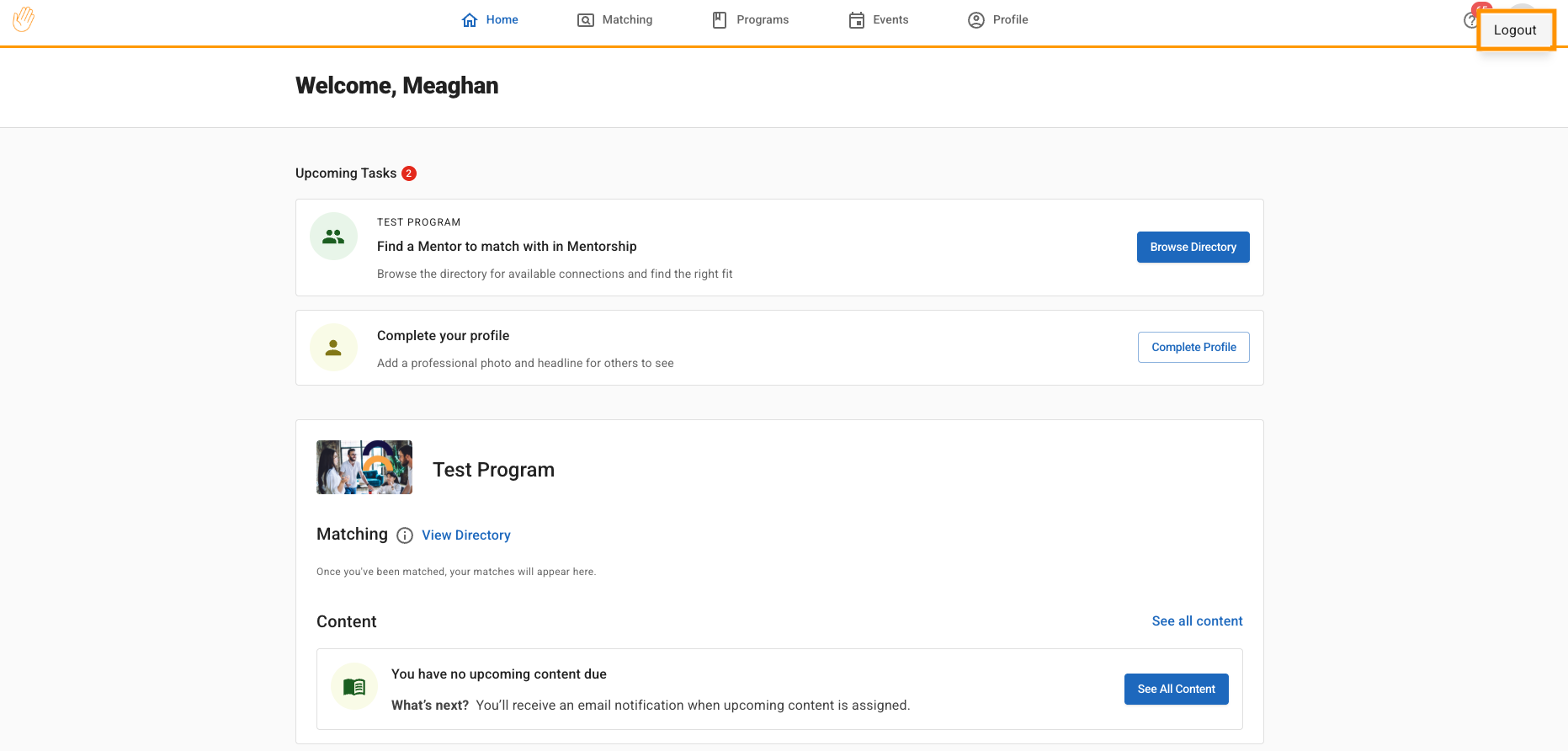Click the info icon beside Matching heading
Screen dimensions: 1568x751
tap(405, 535)
